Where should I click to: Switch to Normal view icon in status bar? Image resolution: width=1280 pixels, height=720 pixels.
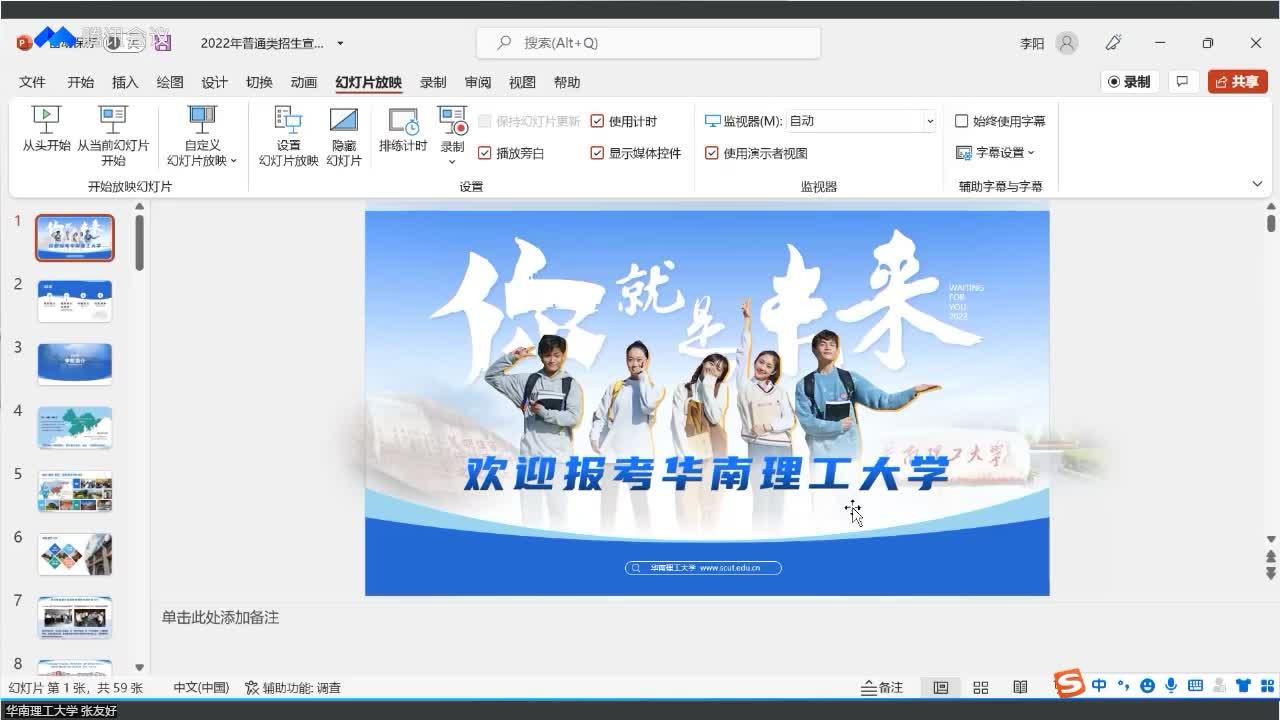click(x=940, y=688)
